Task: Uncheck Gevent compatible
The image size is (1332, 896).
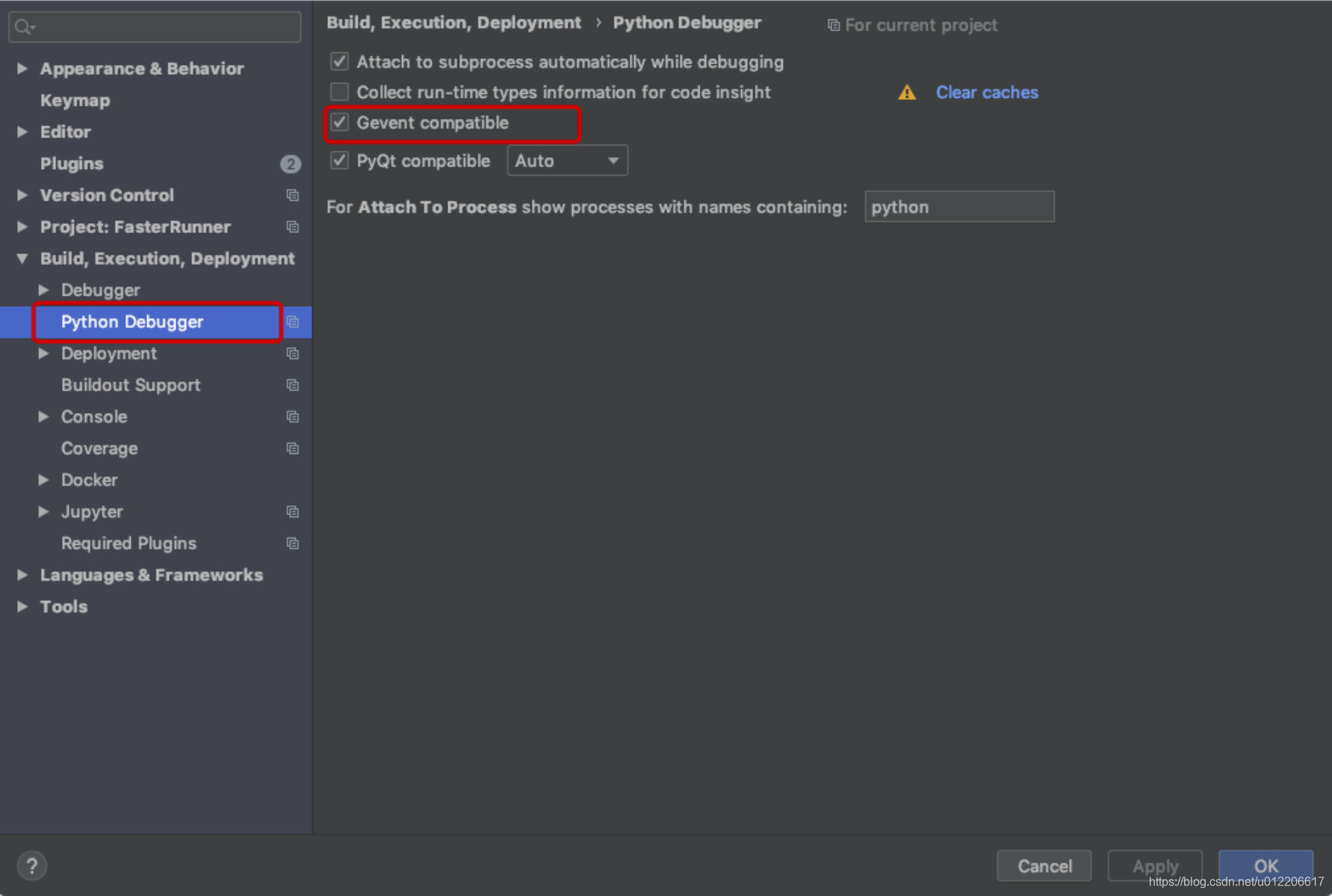Action: pyautogui.click(x=339, y=122)
